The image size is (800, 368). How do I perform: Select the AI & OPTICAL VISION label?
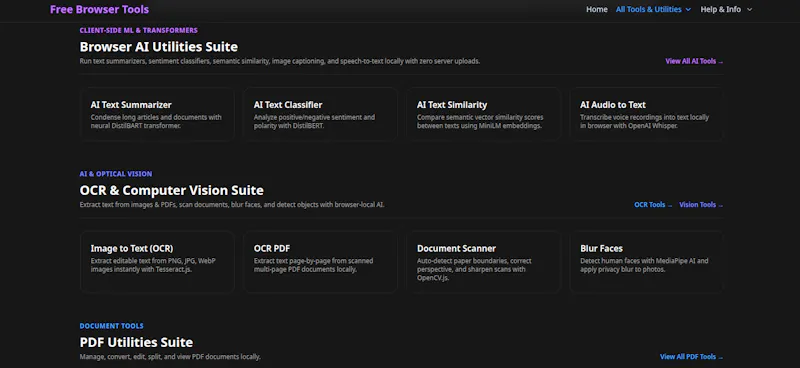click(x=116, y=174)
